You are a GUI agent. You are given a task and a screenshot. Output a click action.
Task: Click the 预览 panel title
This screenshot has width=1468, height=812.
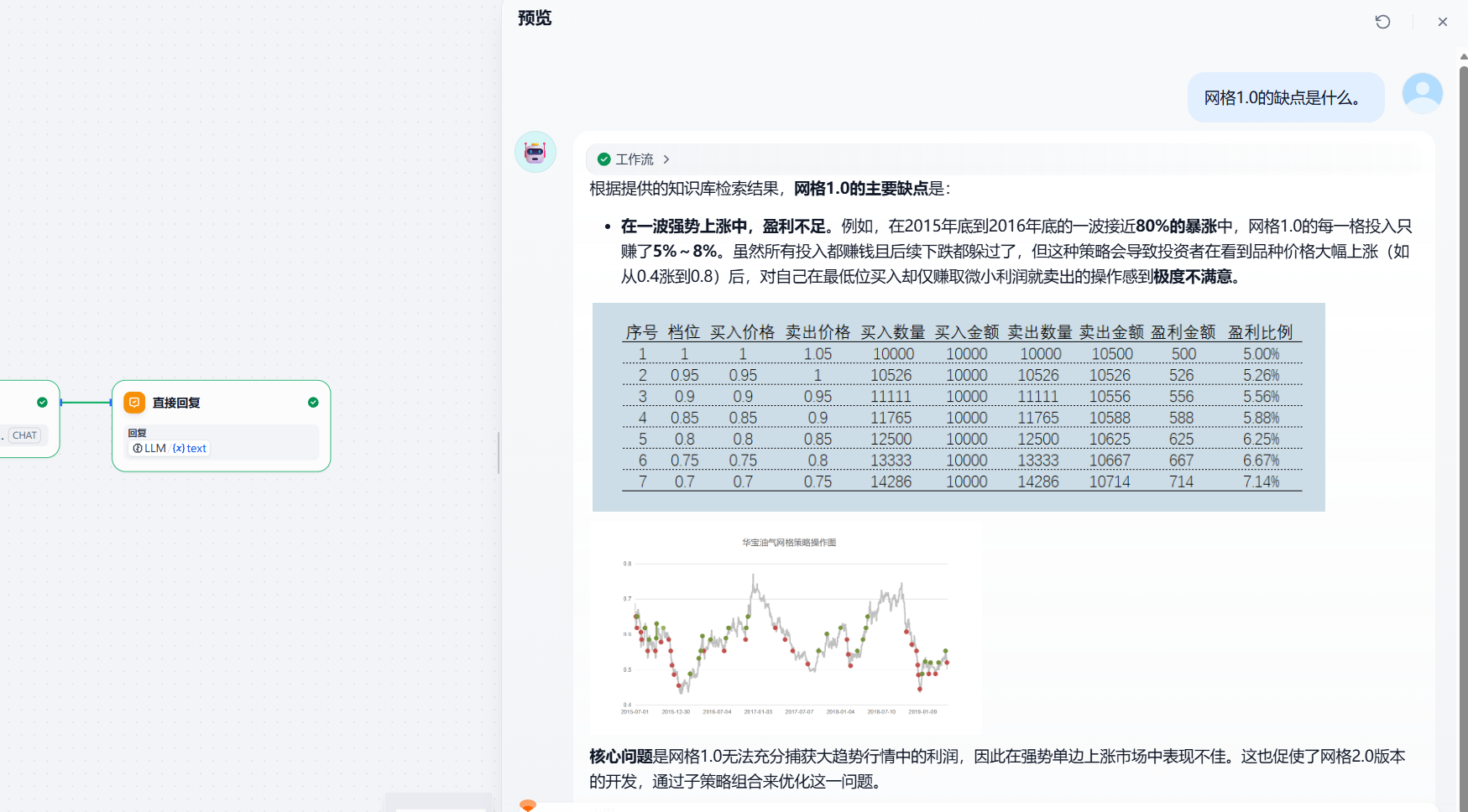tap(534, 18)
